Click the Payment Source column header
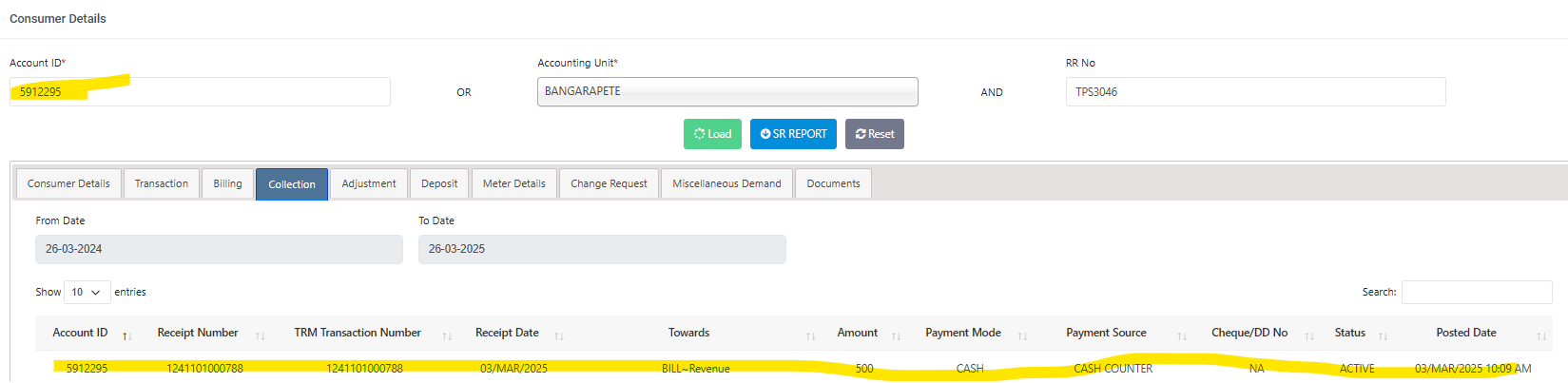The image size is (1568, 383). pyautogui.click(x=1106, y=333)
